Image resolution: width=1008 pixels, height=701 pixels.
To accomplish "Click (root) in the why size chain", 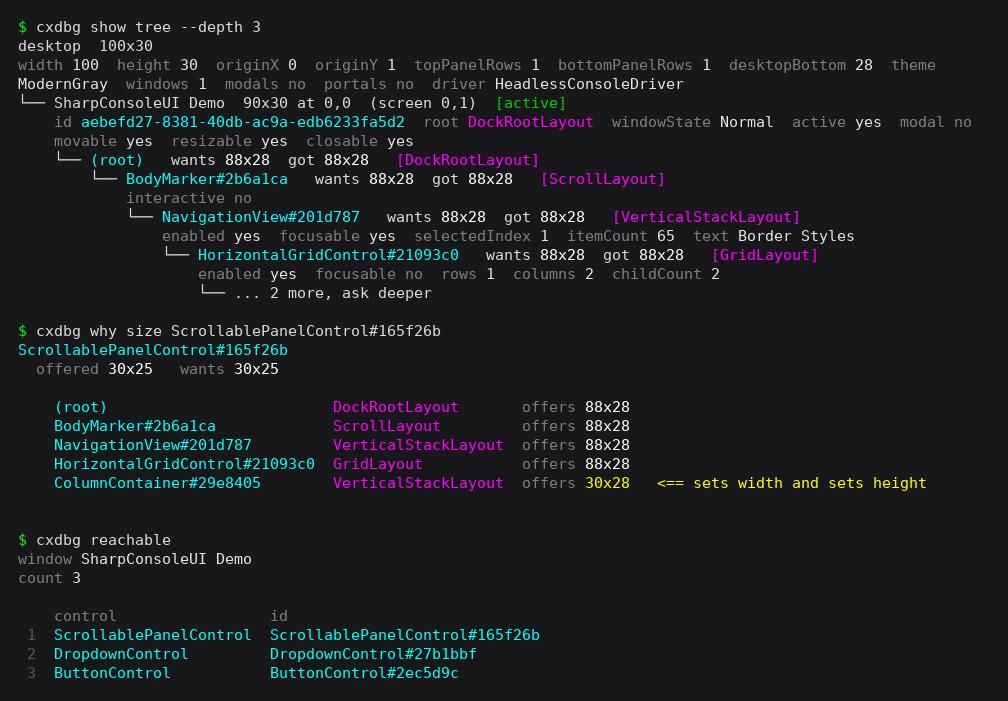I will (x=81, y=407).
